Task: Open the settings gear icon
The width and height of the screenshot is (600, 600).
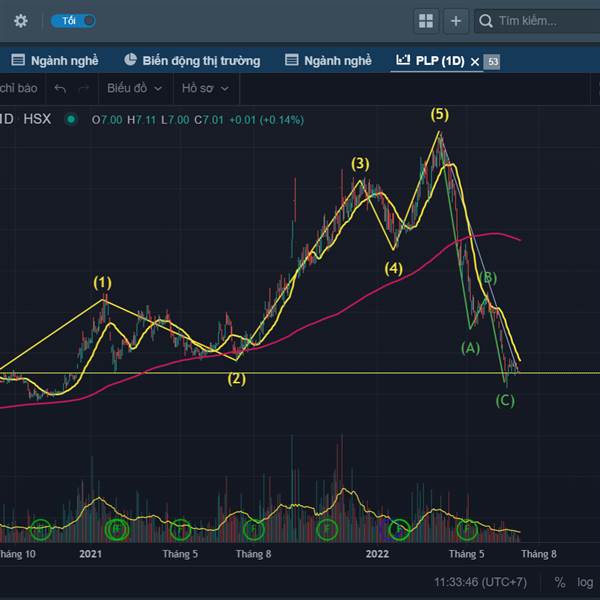Action: [21, 21]
